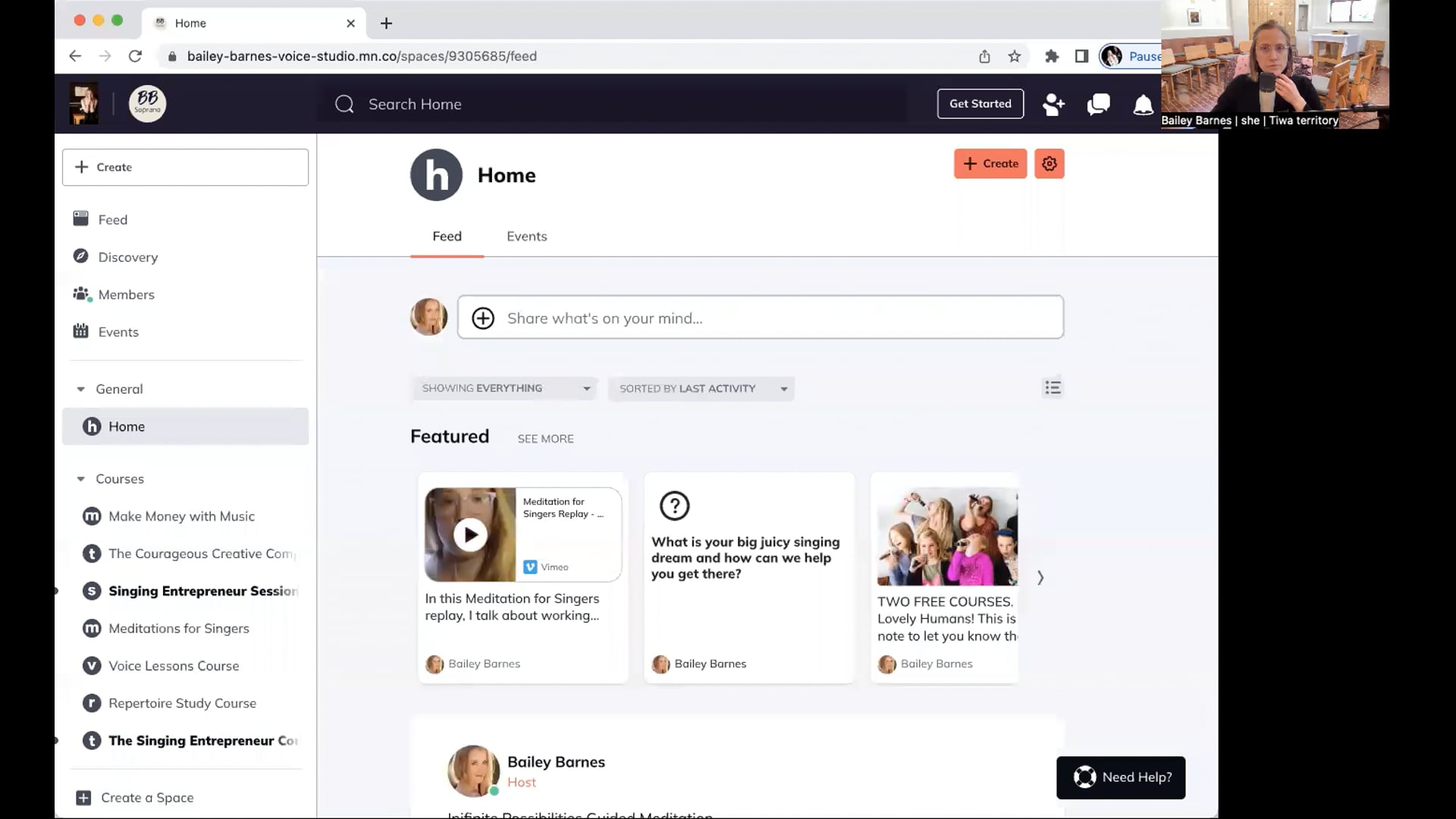
Task: Open the TWO FREE COURSES featured card image
Action: pyautogui.click(x=947, y=537)
